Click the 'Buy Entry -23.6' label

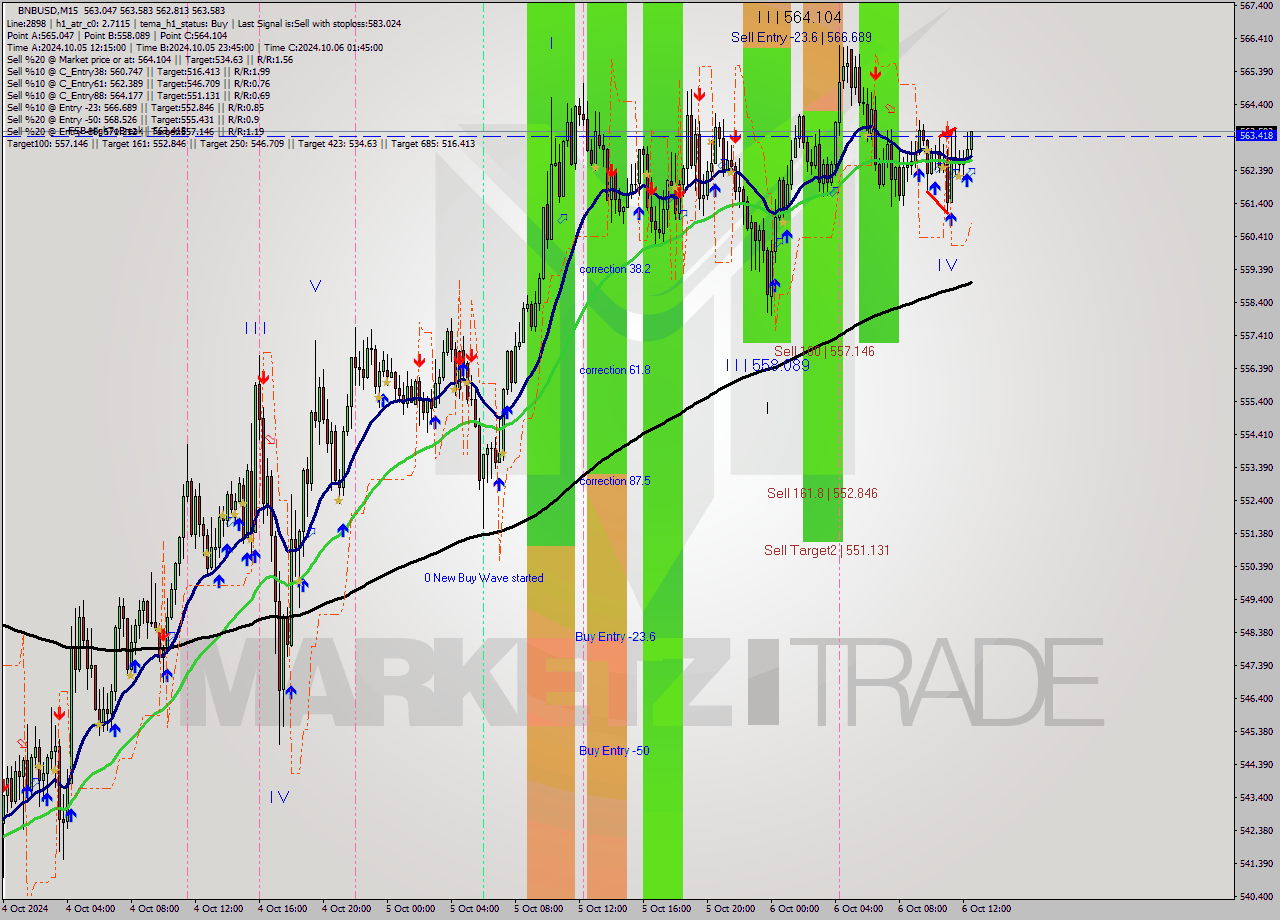(615, 637)
